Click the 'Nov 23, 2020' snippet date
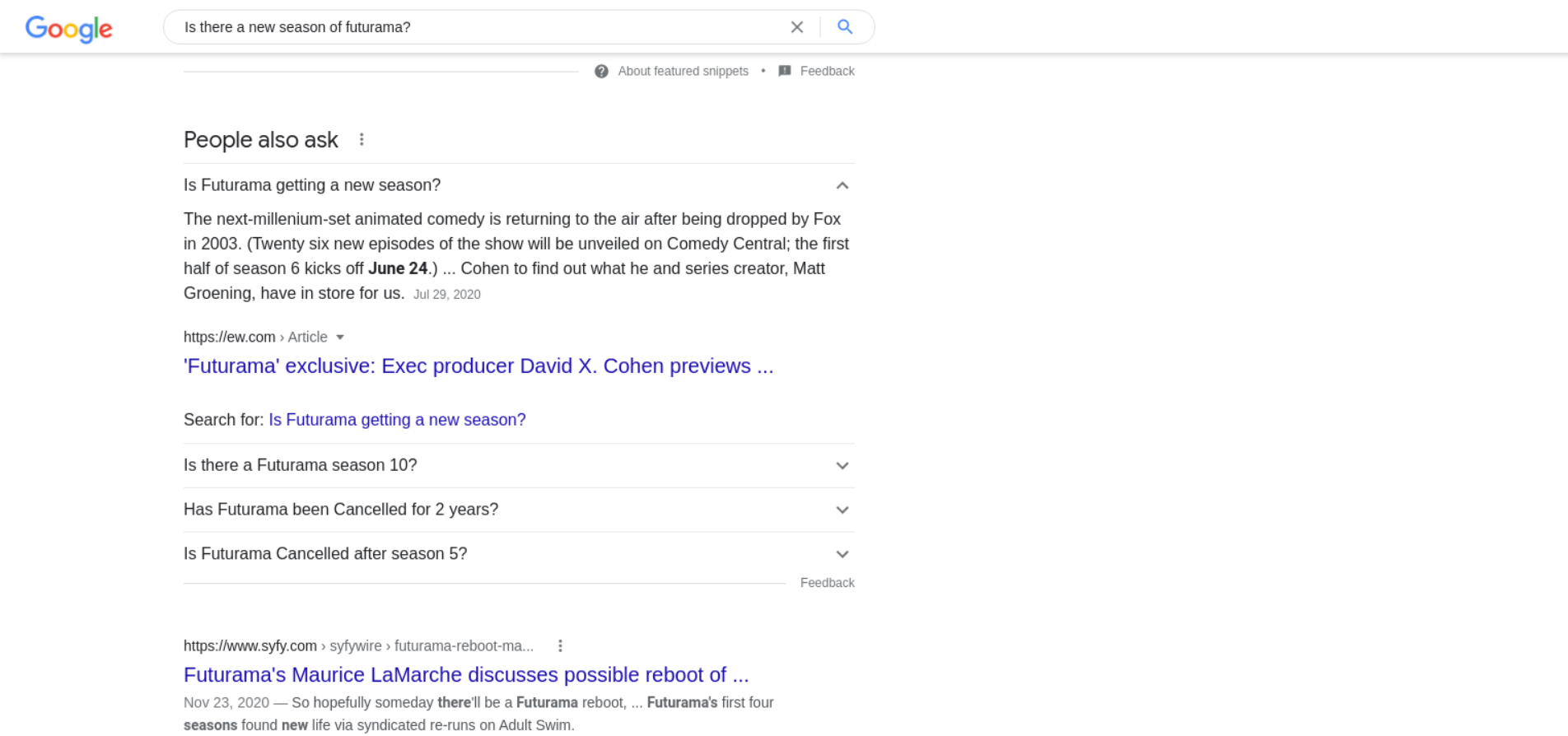This screenshot has height=736, width=1568. pyautogui.click(x=226, y=703)
